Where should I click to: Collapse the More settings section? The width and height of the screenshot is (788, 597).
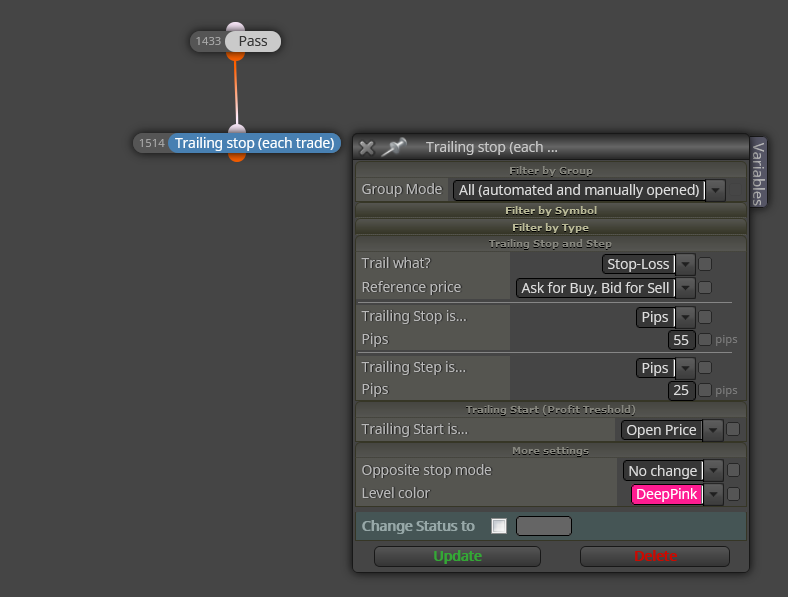(x=551, y=451)
